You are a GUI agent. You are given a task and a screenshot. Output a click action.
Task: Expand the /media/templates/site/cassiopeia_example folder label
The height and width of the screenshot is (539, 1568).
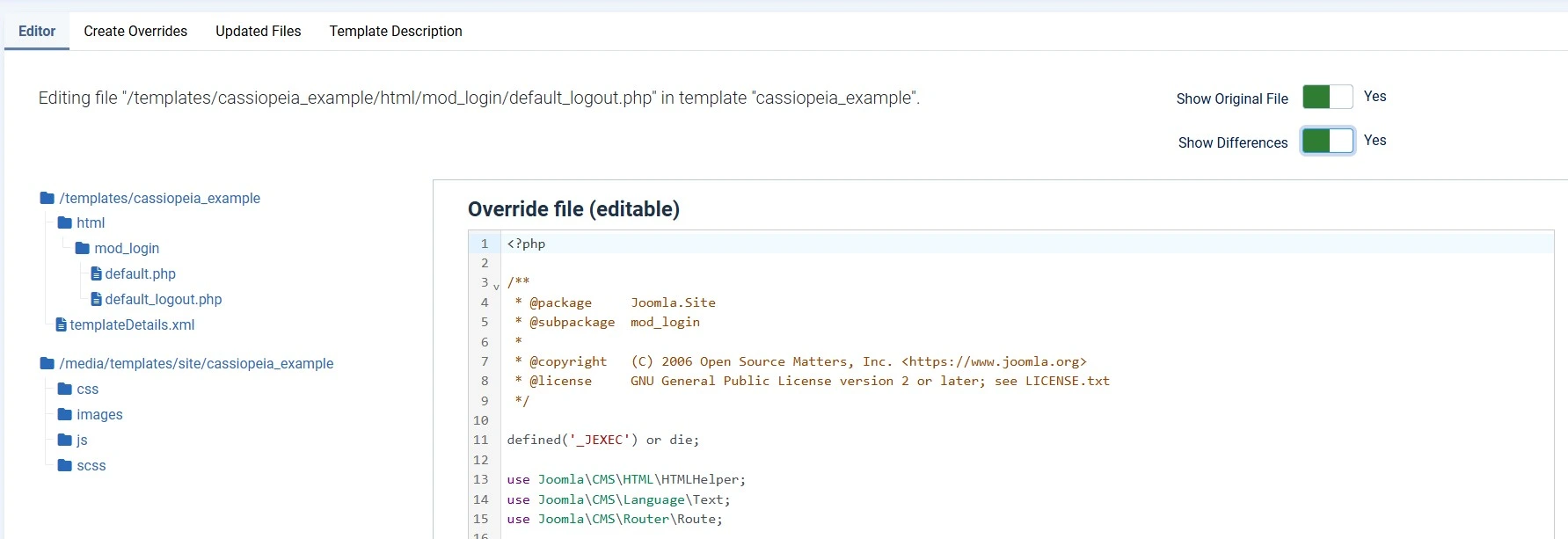[196, 363]
